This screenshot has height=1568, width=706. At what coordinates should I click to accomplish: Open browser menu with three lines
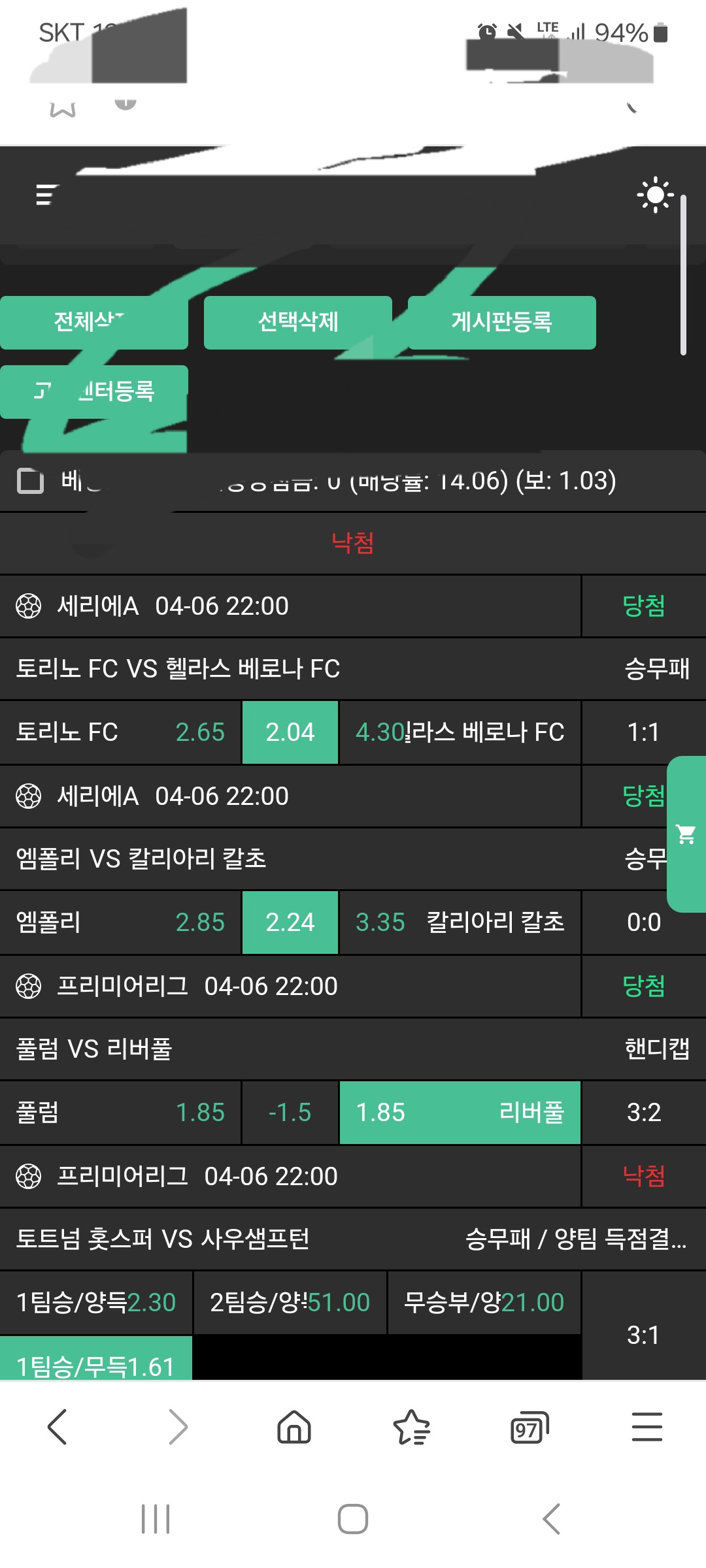click(x=647, y=1426)
